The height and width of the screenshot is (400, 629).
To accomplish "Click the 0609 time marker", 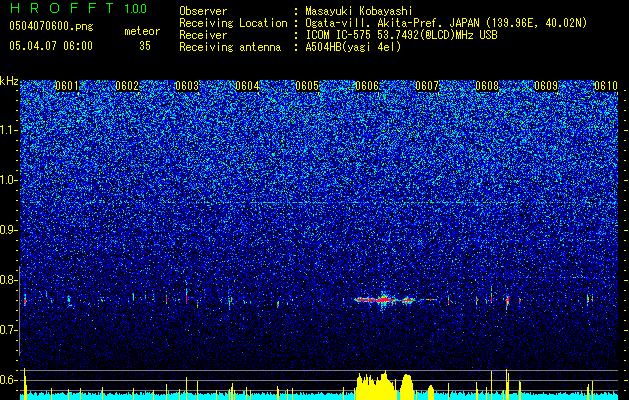I will pyautogui.click(x=546, y=86).
